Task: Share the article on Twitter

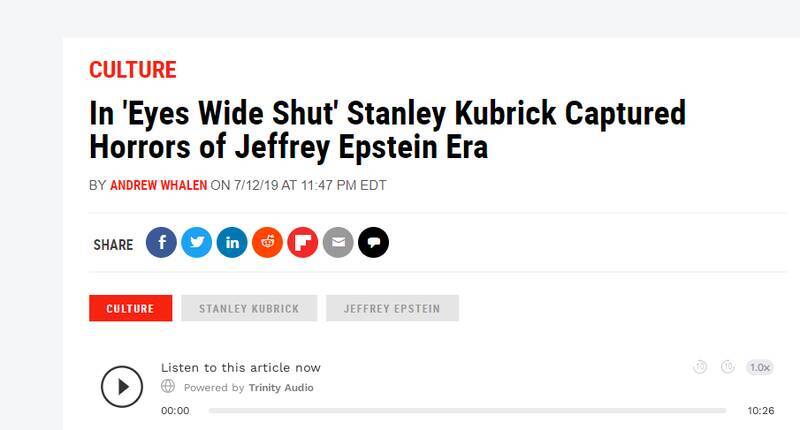Action: coord(197,243)
